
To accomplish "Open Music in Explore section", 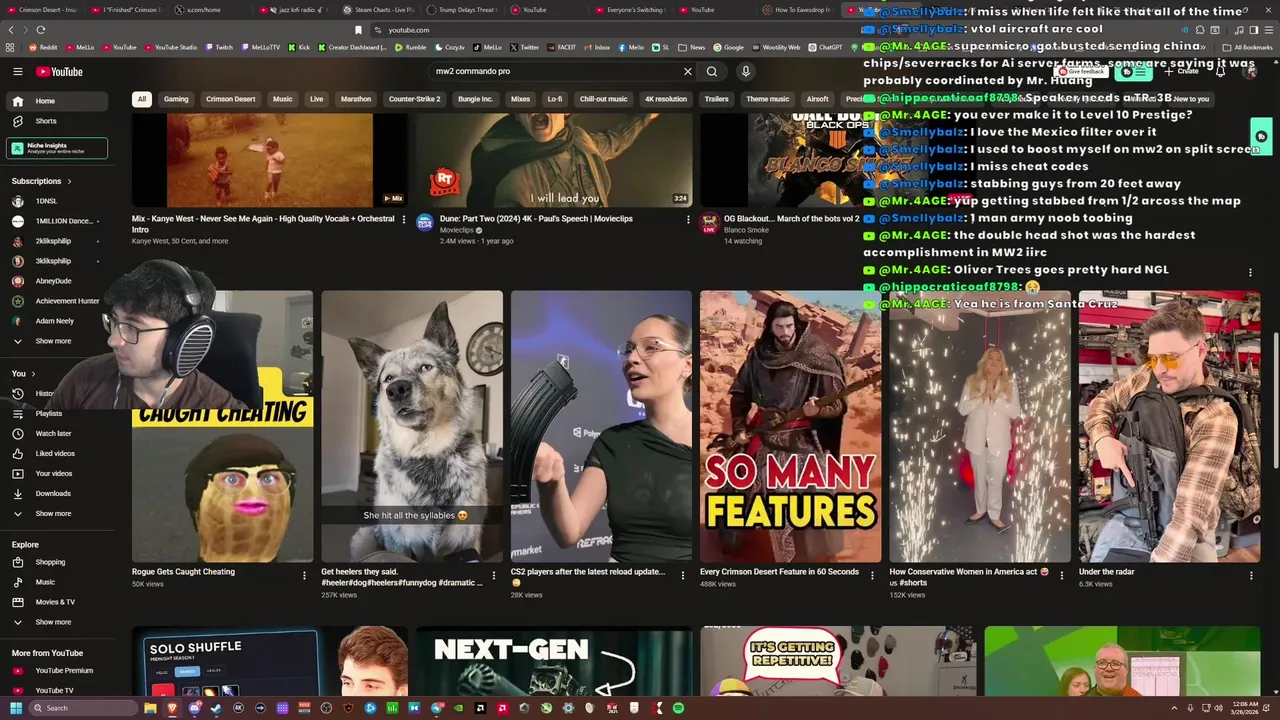I will coord(56,582).
